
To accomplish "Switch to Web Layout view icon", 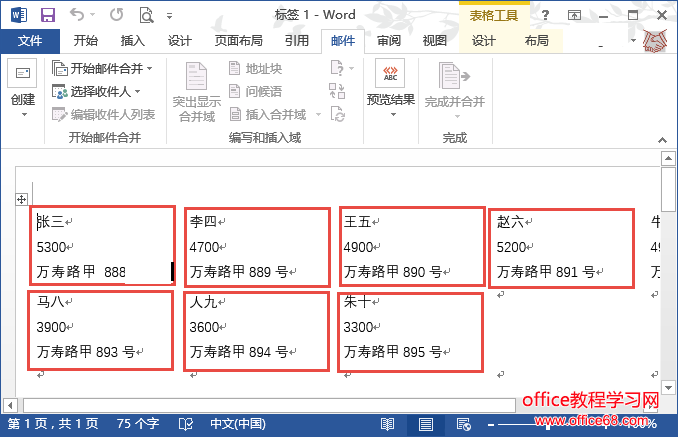I will [464, 424].
